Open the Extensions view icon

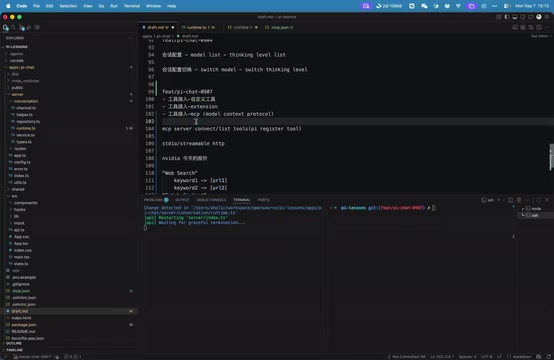coord(37,27)
